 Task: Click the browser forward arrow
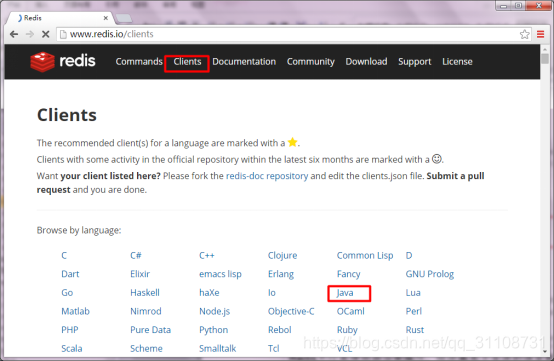[x=30, y=34]
